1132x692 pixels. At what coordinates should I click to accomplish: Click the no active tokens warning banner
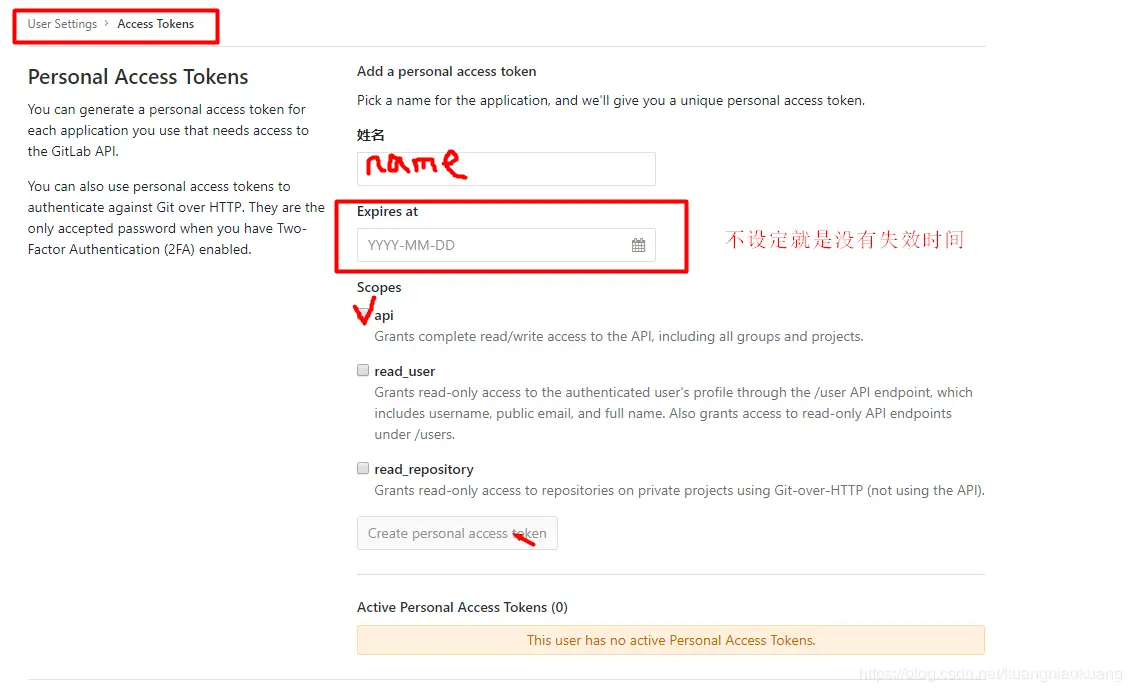click(x=670, y=639)
